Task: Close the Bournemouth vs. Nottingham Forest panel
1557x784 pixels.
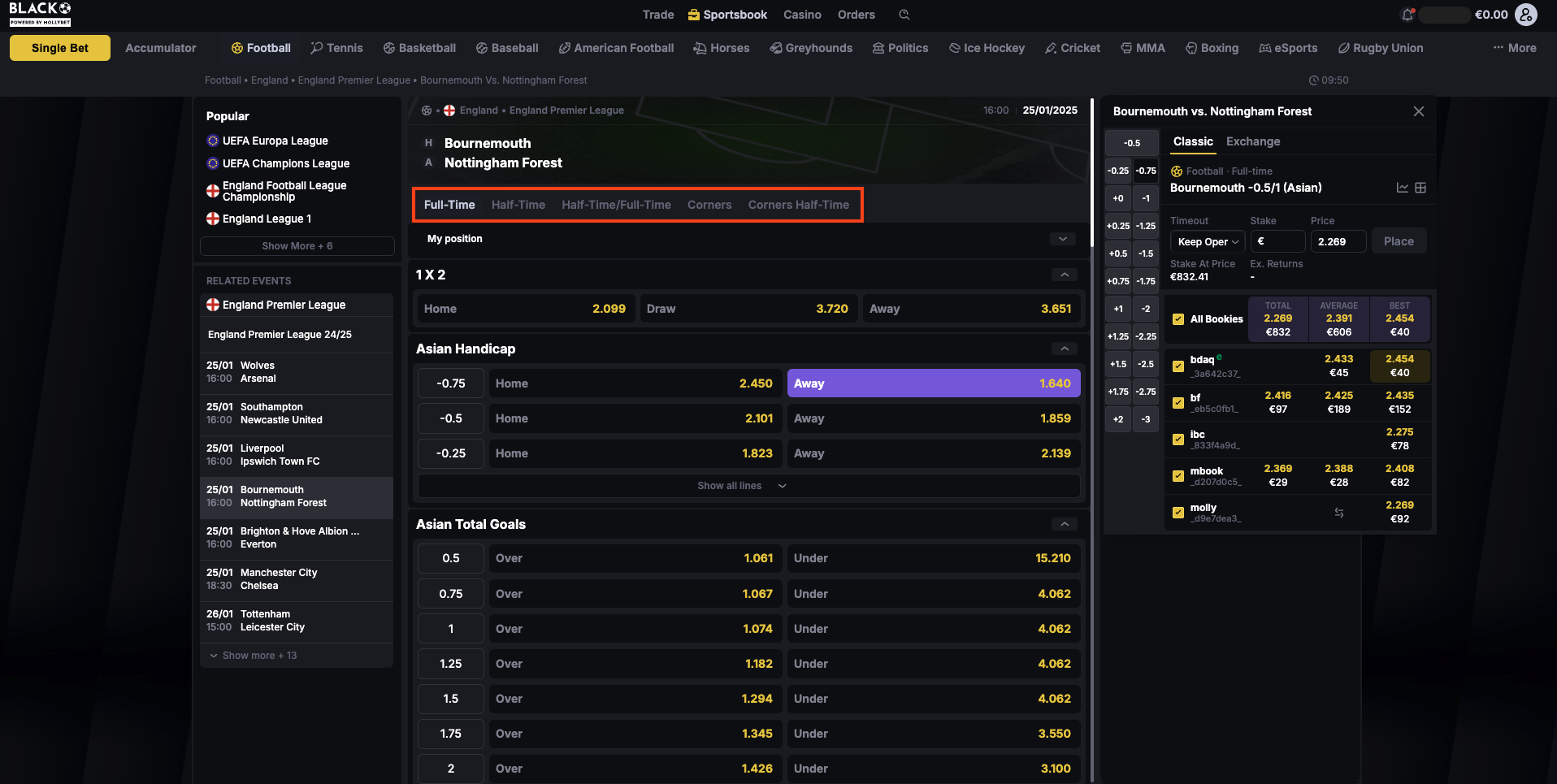Action: 1418,111
